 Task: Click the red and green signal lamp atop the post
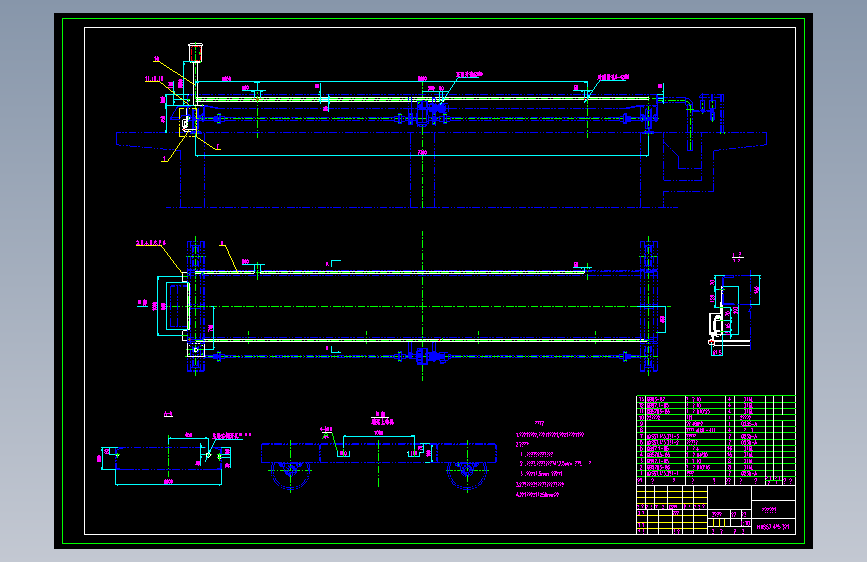coord(195,53)
